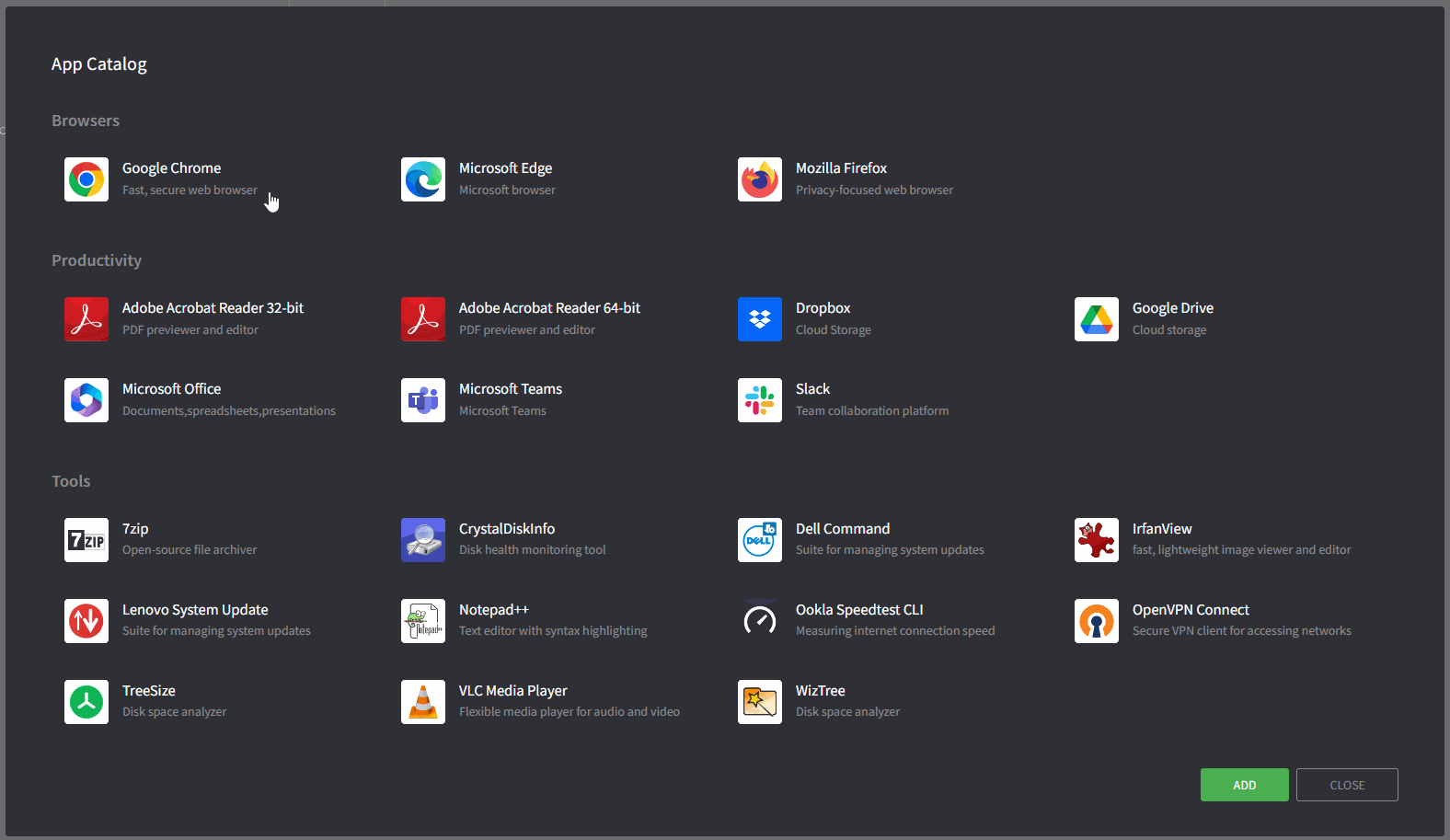The width and height of the screenshot is (1450, 840).
Task: Click the OpenVPN Connect icon
Action: pos(1097,621)
